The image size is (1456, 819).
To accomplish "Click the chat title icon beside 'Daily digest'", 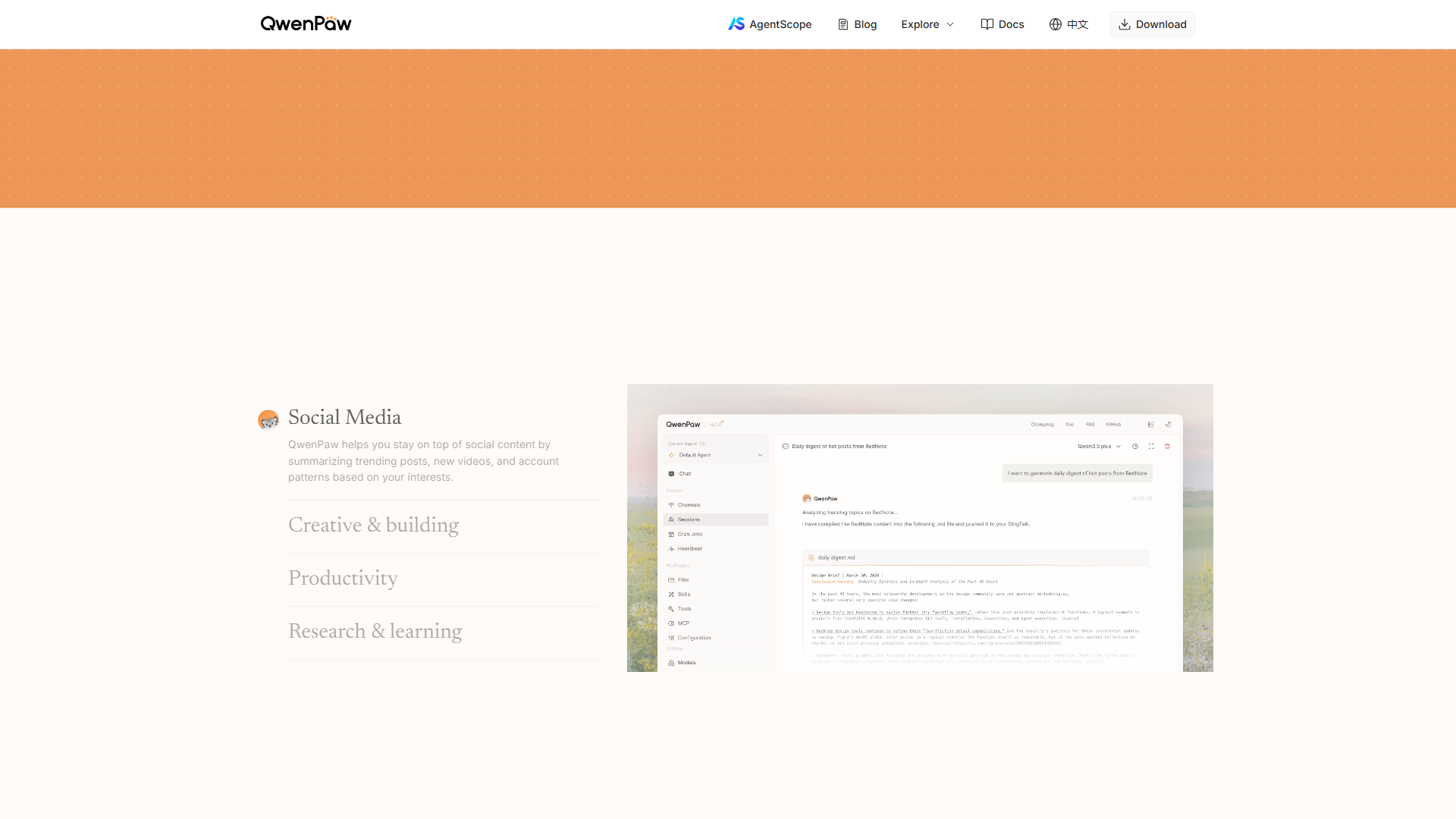I will click(x=786, y=447).
